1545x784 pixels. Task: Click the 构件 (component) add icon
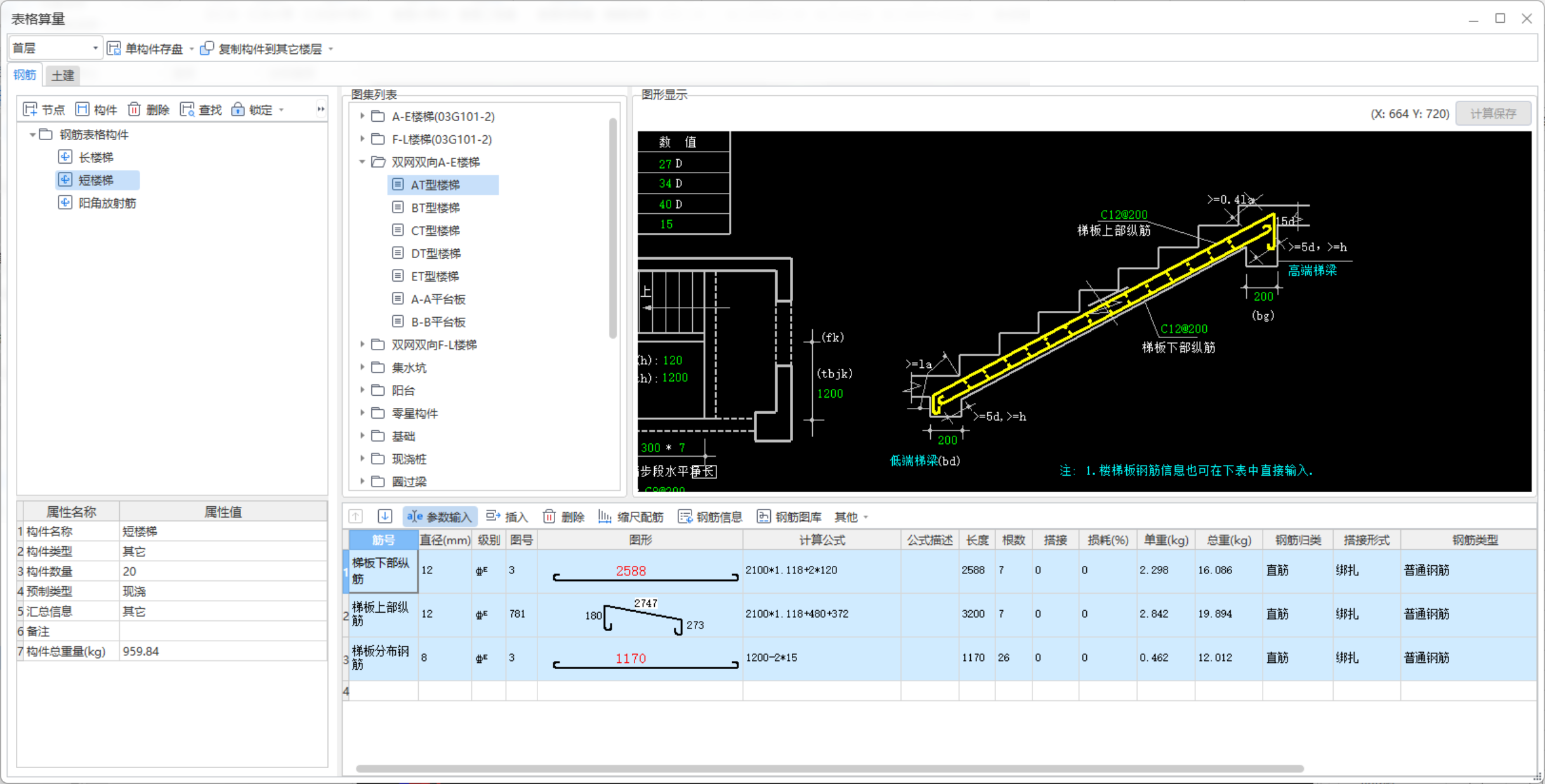coord(82,110)
